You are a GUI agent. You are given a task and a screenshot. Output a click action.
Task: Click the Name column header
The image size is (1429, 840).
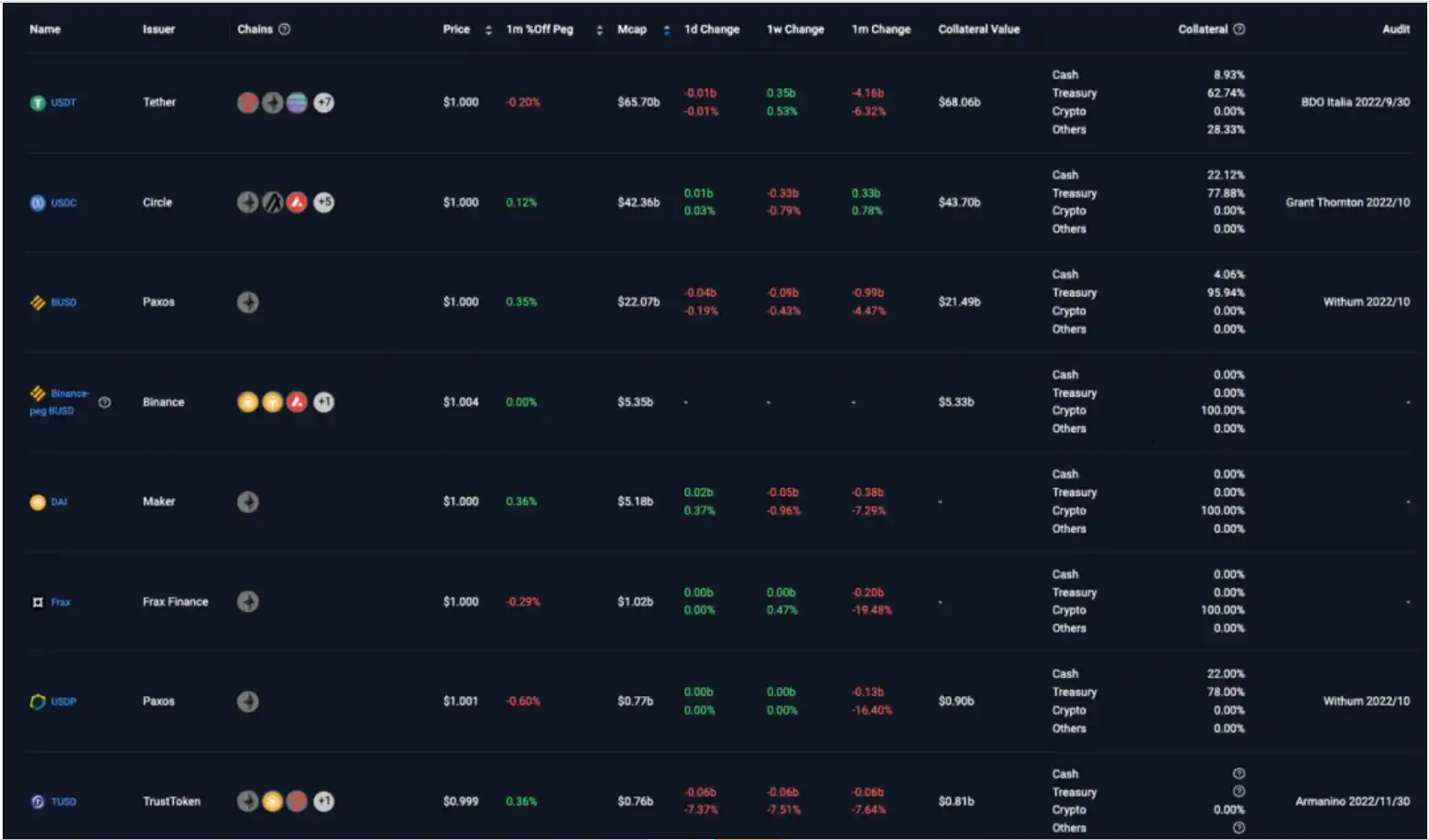click(45, 29)
